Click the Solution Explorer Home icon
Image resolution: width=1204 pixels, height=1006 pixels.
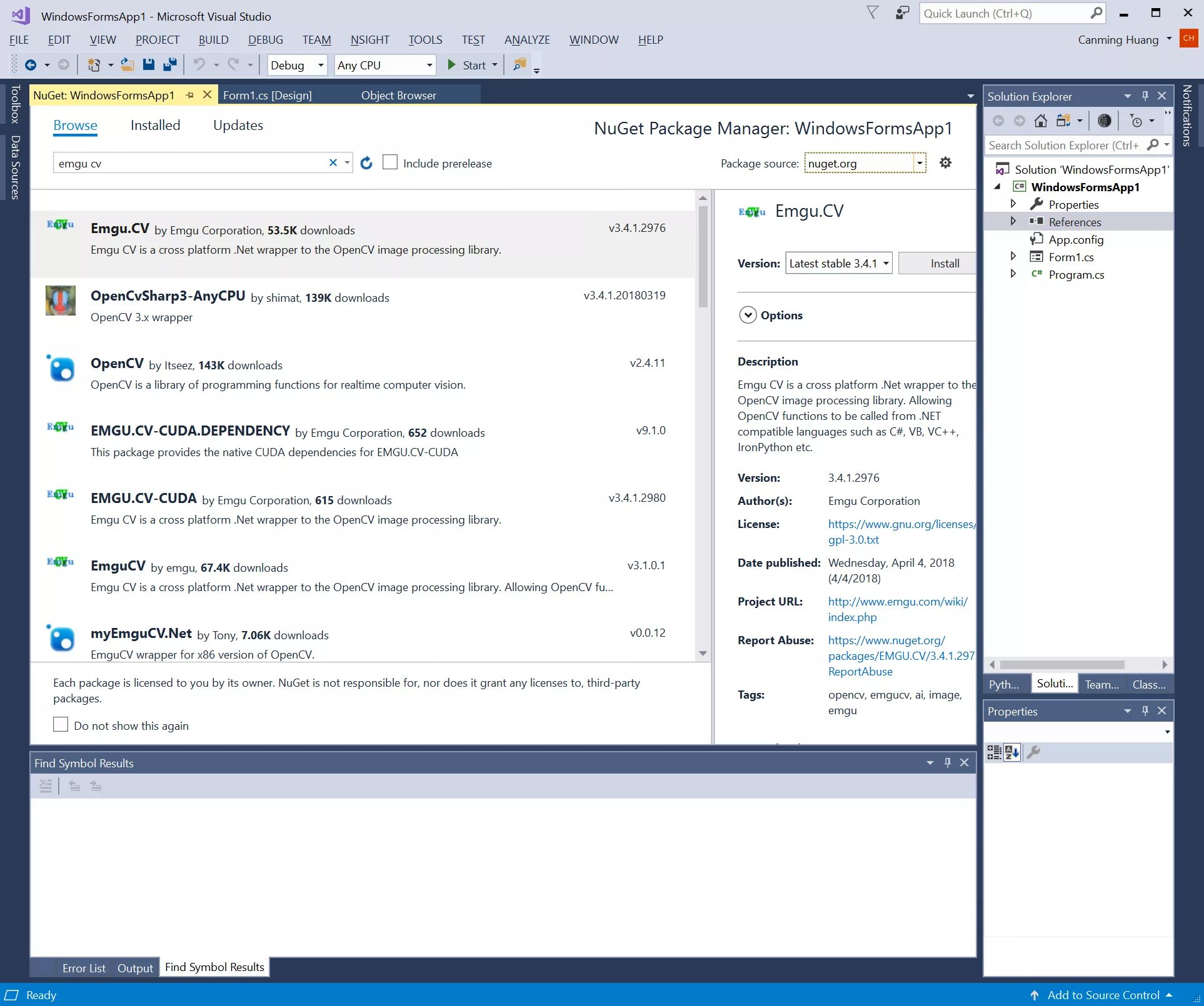click(x=1041, y=121)
